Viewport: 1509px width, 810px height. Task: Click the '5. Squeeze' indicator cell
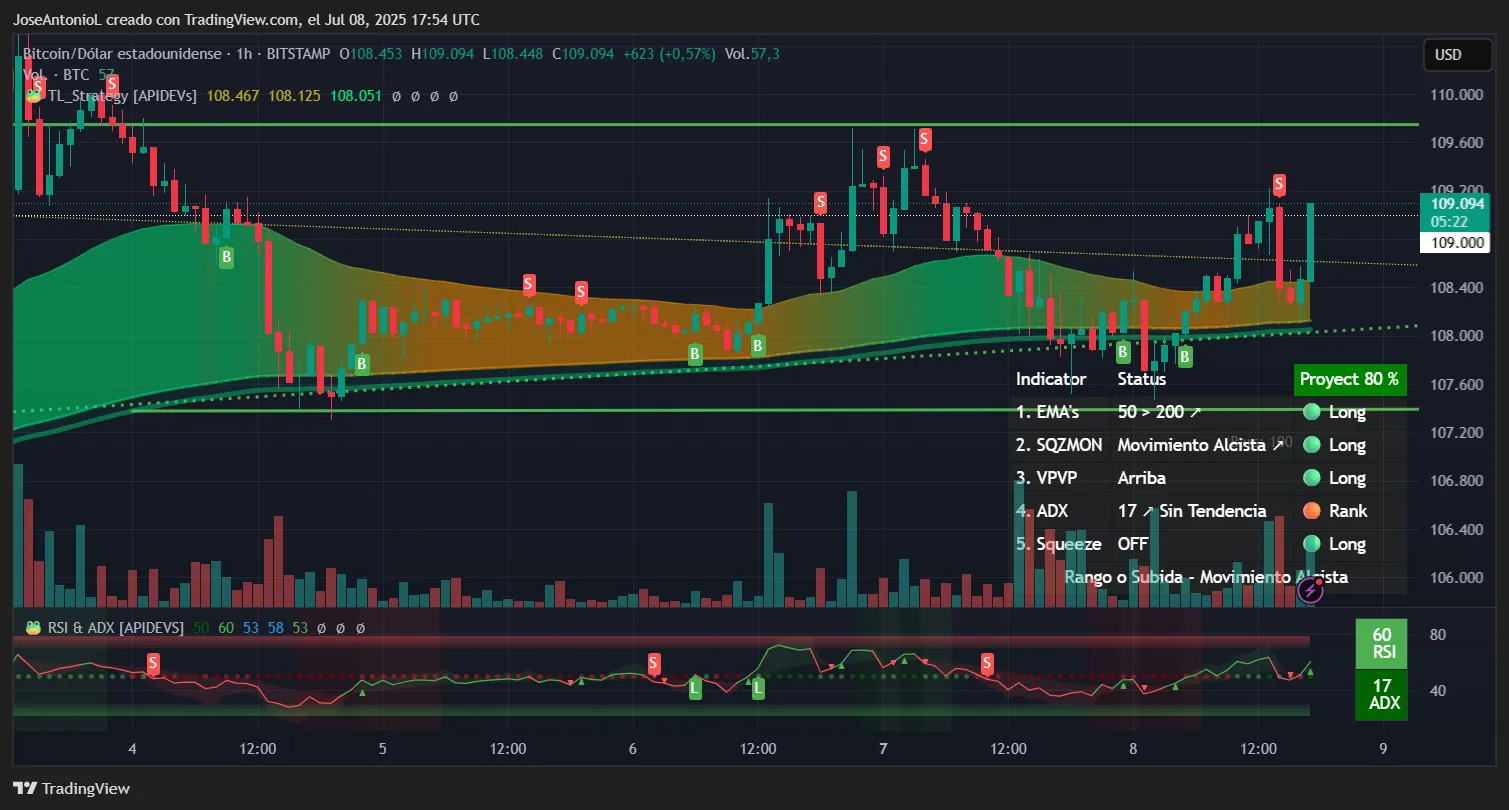pos(1058,544)
